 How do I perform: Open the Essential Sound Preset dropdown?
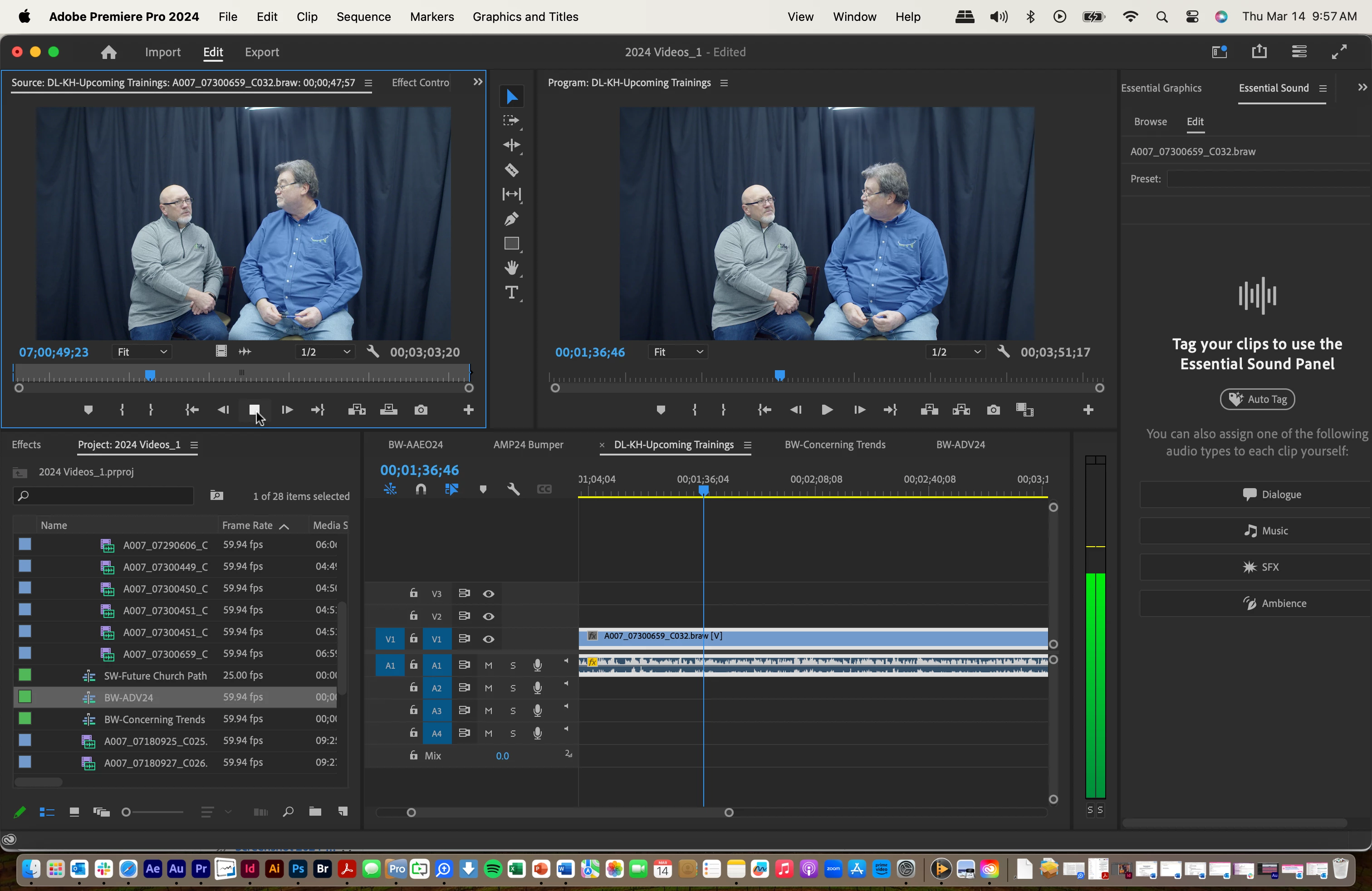(1268, 179)
